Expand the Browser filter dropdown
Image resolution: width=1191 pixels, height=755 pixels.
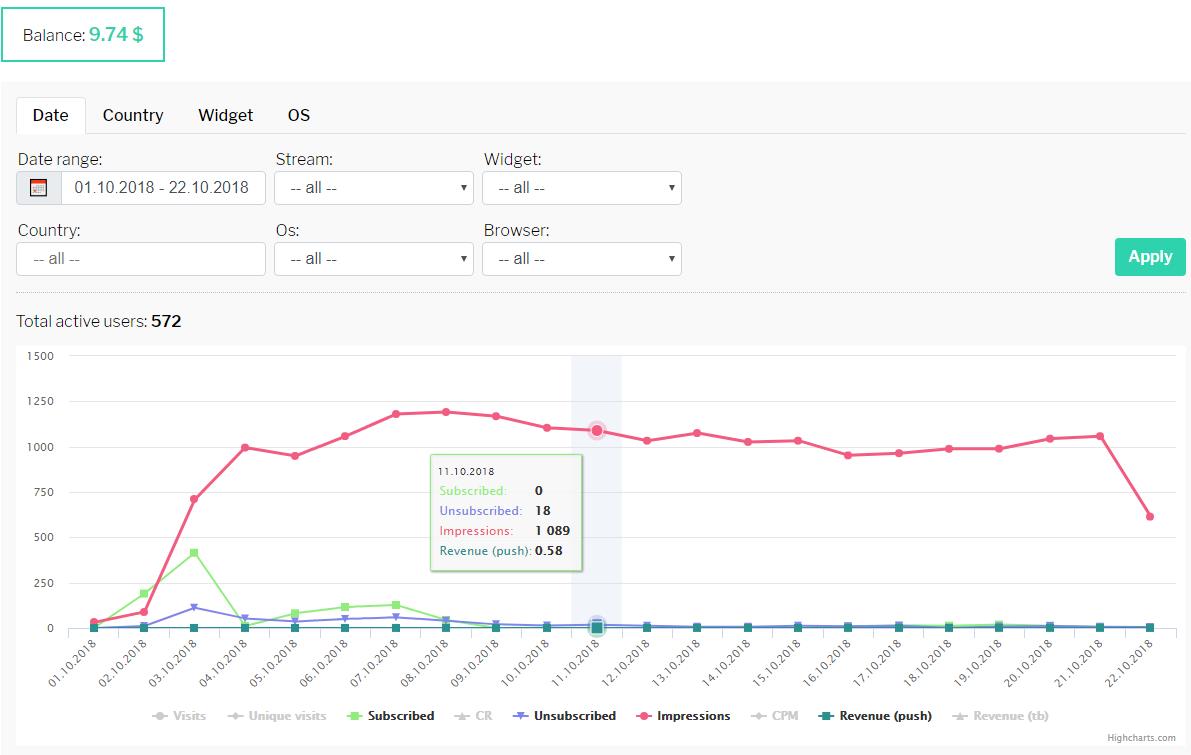click(x=581, y=259)
